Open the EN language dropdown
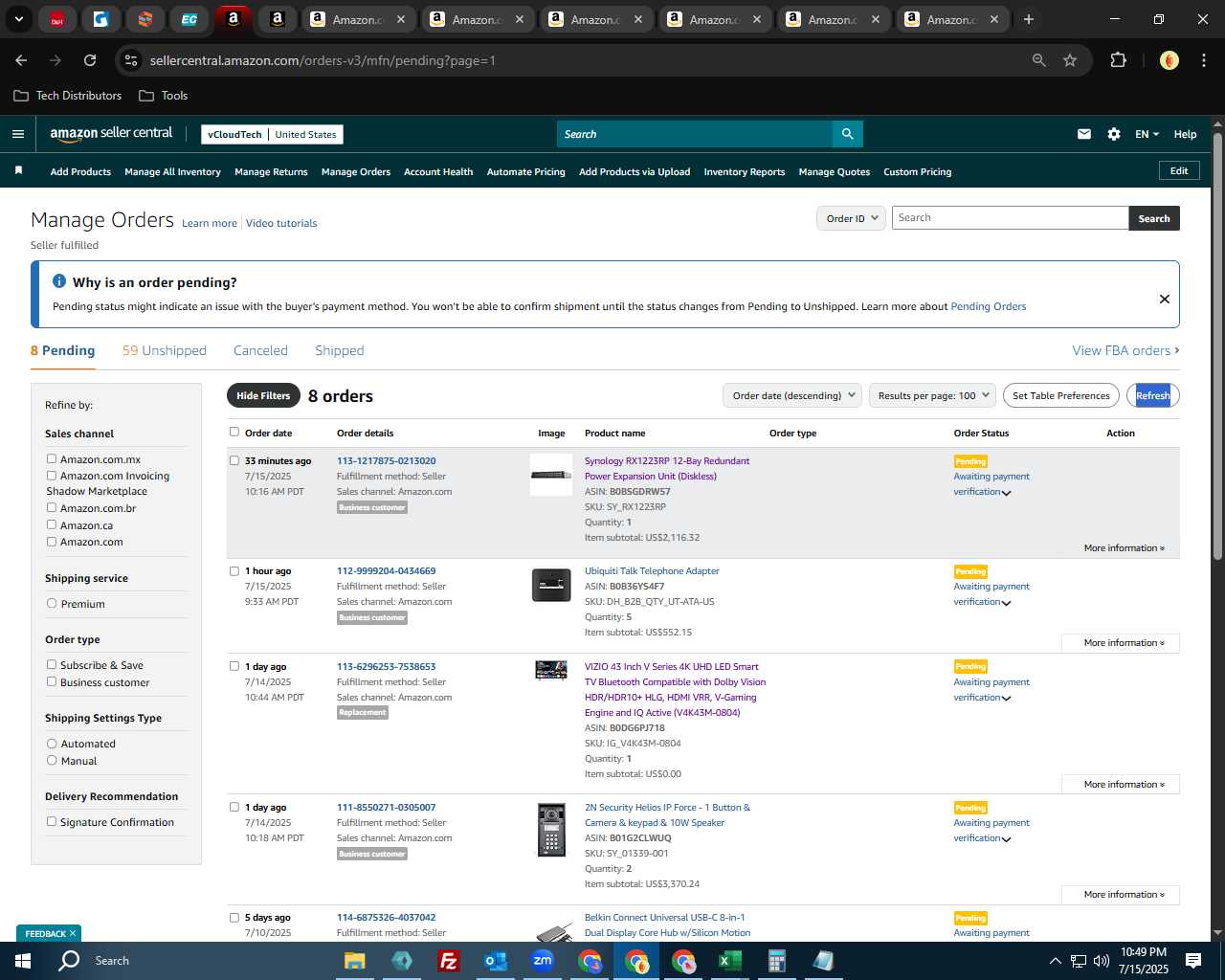 point(1147,134)
